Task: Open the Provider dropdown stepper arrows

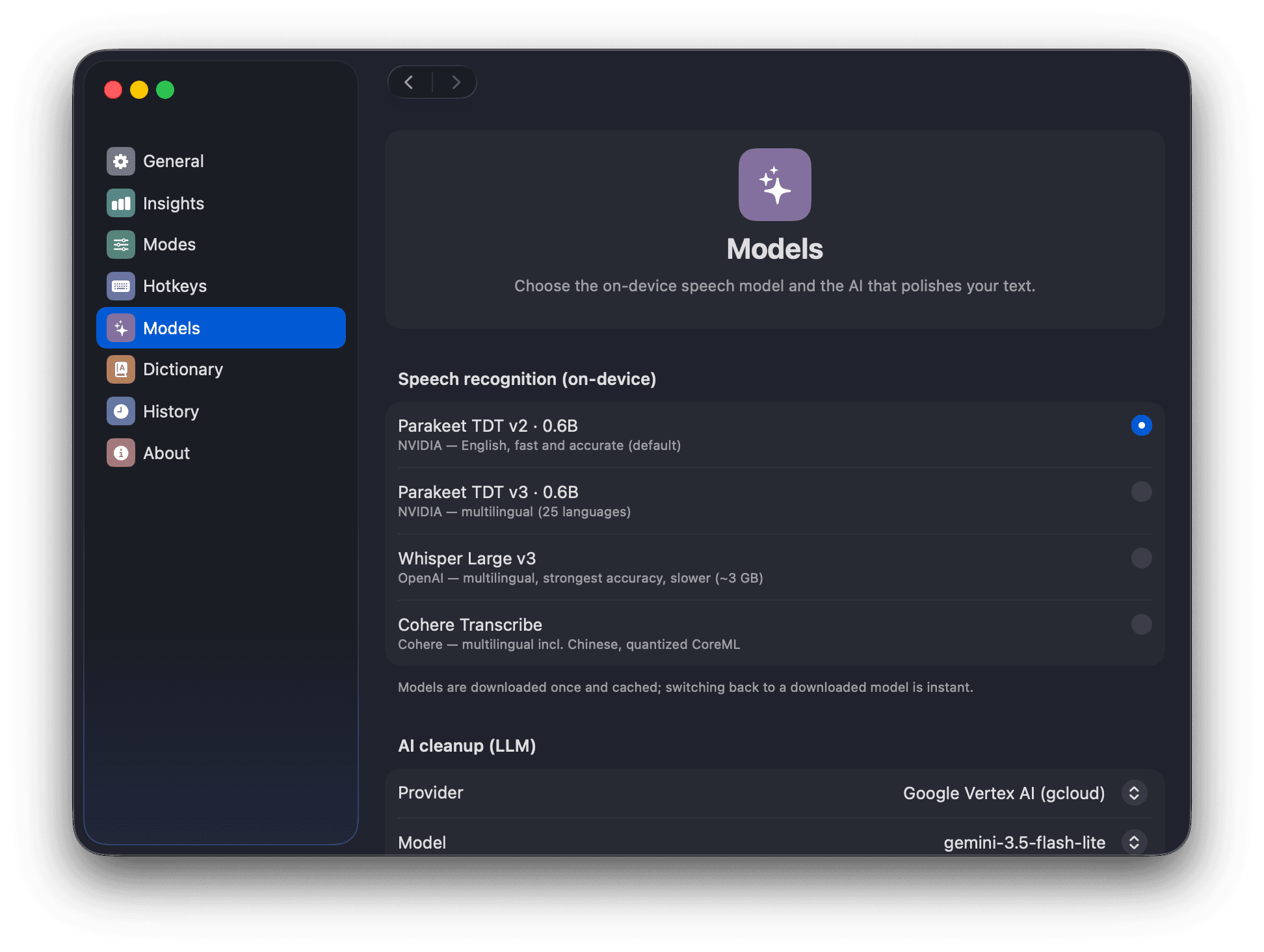Action: pos(1135,793)
